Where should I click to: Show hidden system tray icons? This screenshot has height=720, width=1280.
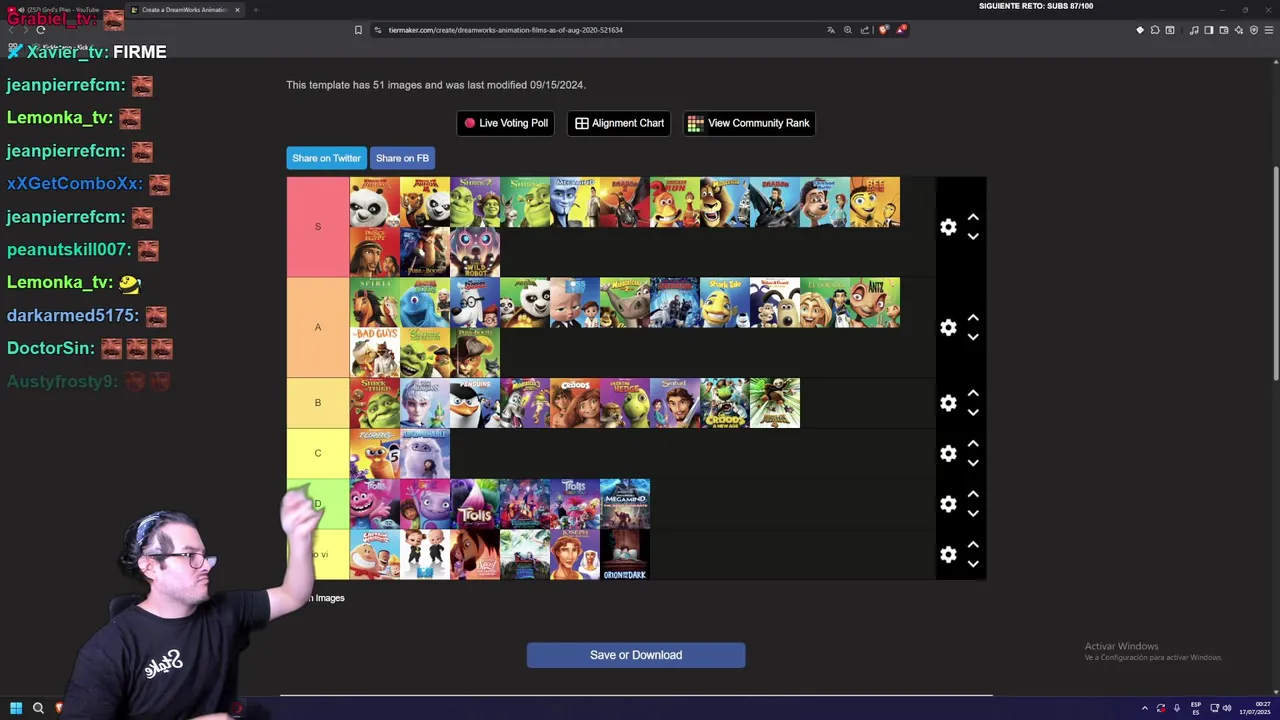1145,708
